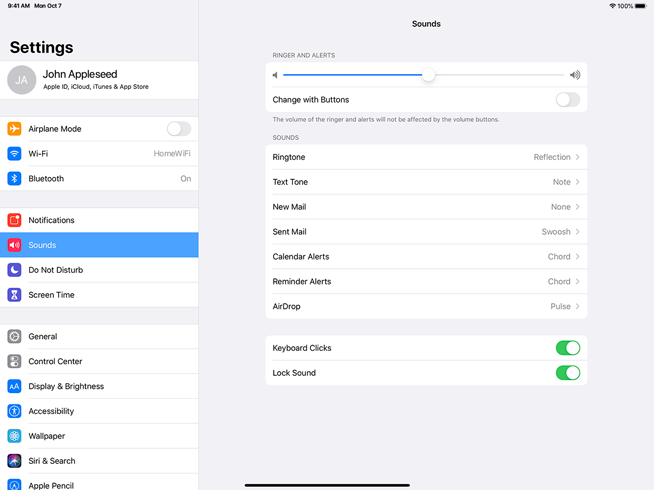Tap the Siri & Search icon
This screenshot has width=654, height=490.
coord(14,461)
